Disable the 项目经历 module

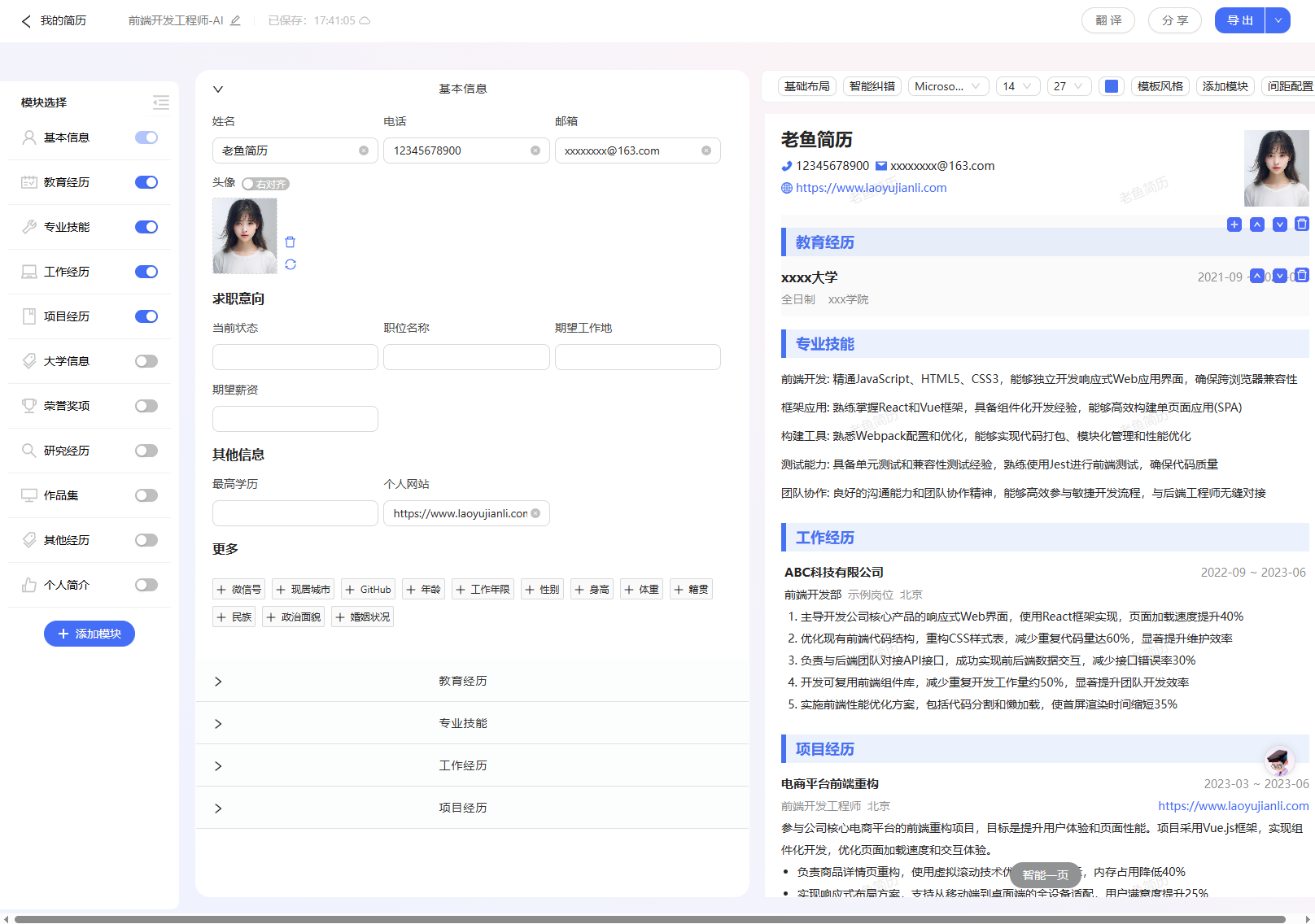(146, 316)
